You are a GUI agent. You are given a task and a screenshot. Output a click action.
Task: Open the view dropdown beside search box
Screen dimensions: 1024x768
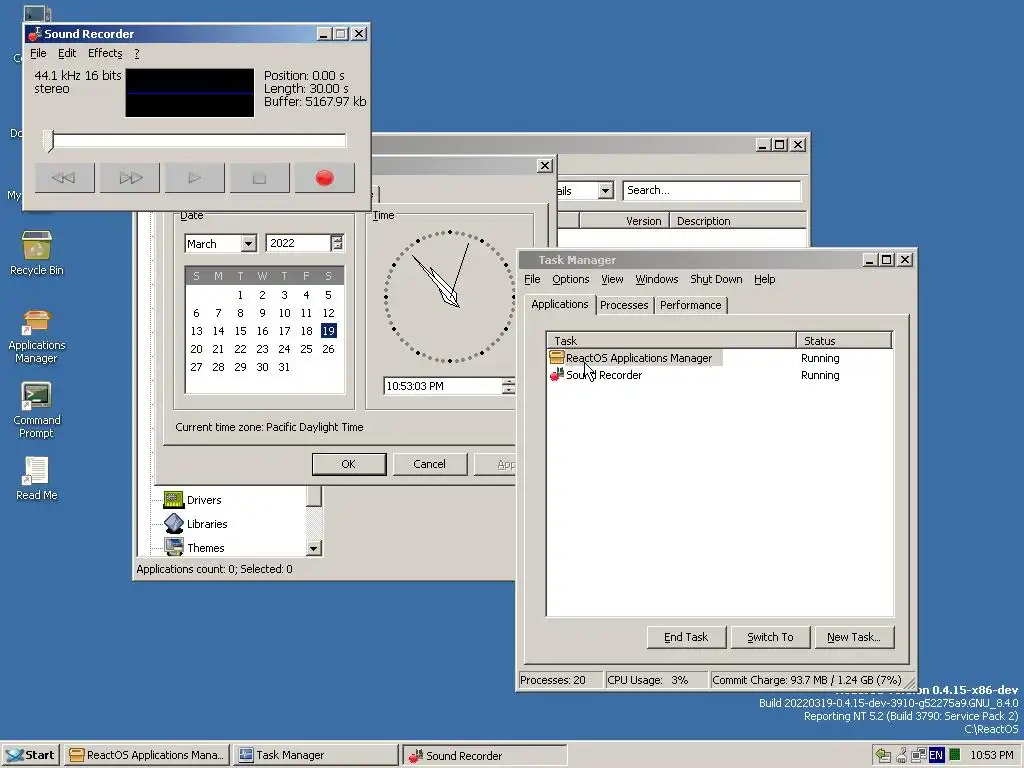click(x=605, y=191)
